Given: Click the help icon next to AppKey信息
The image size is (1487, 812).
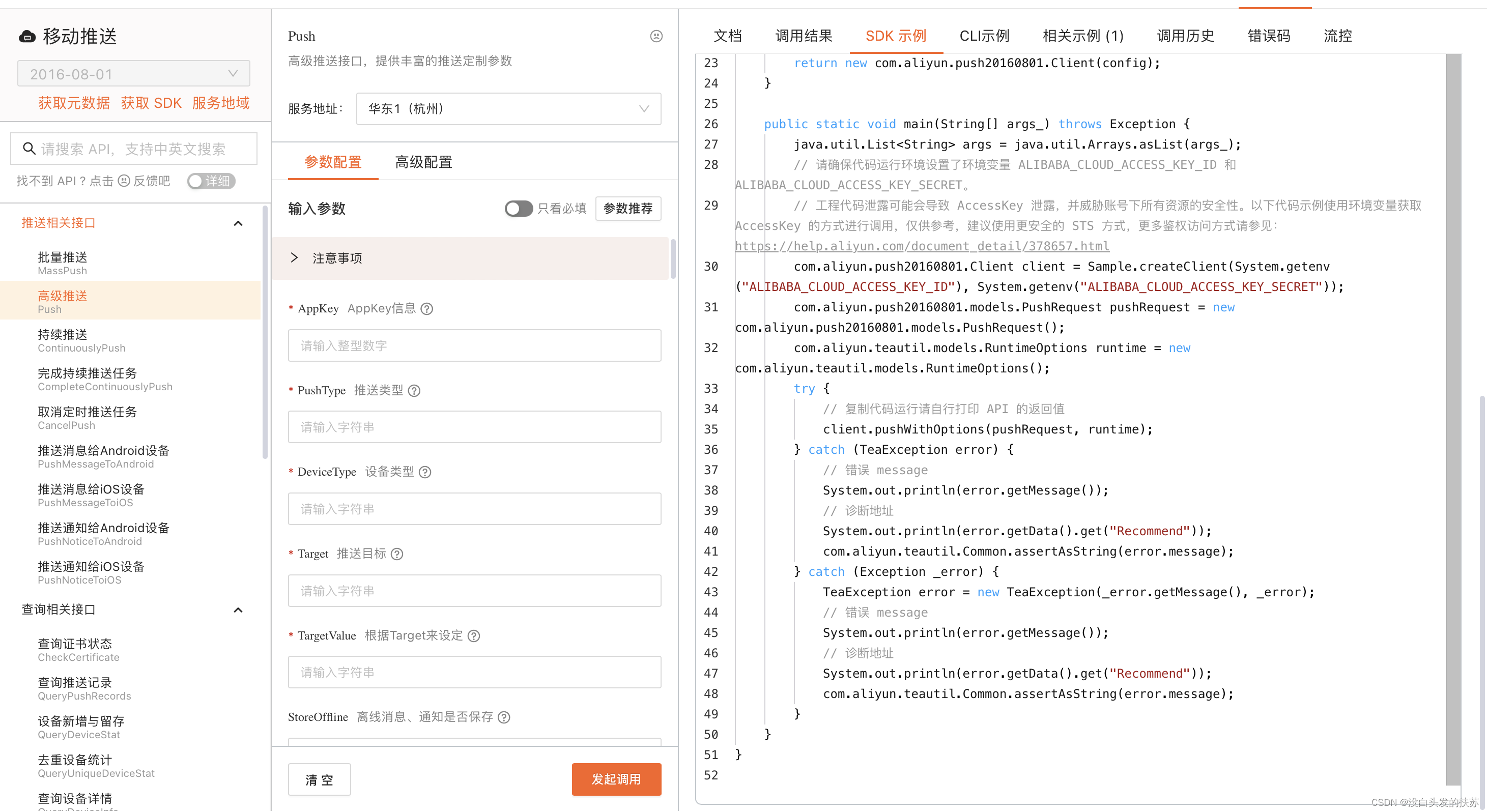Looking at the screenshot, I should click(426, 309).
